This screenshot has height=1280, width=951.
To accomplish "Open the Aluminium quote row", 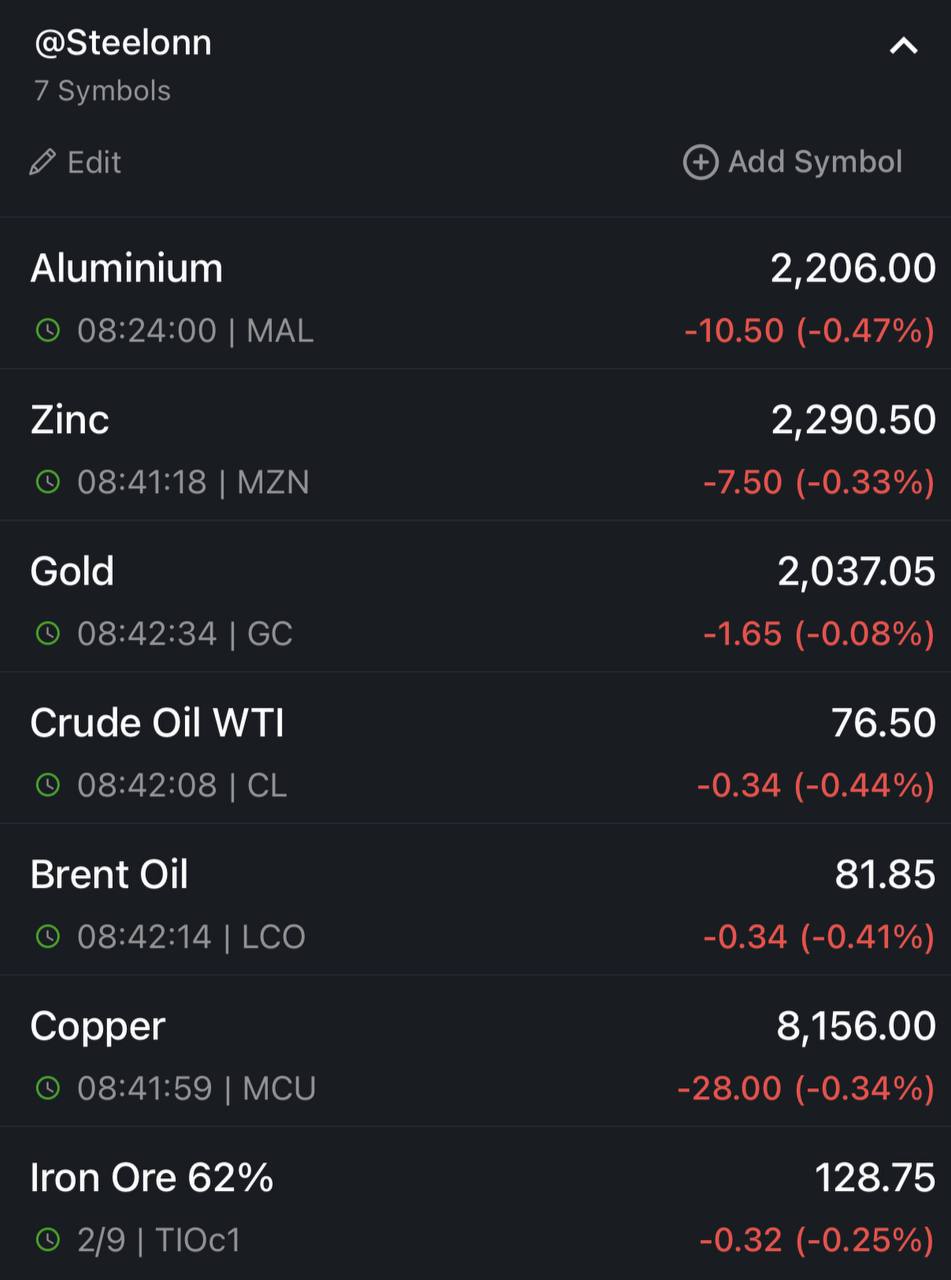I will click(475, 294).
